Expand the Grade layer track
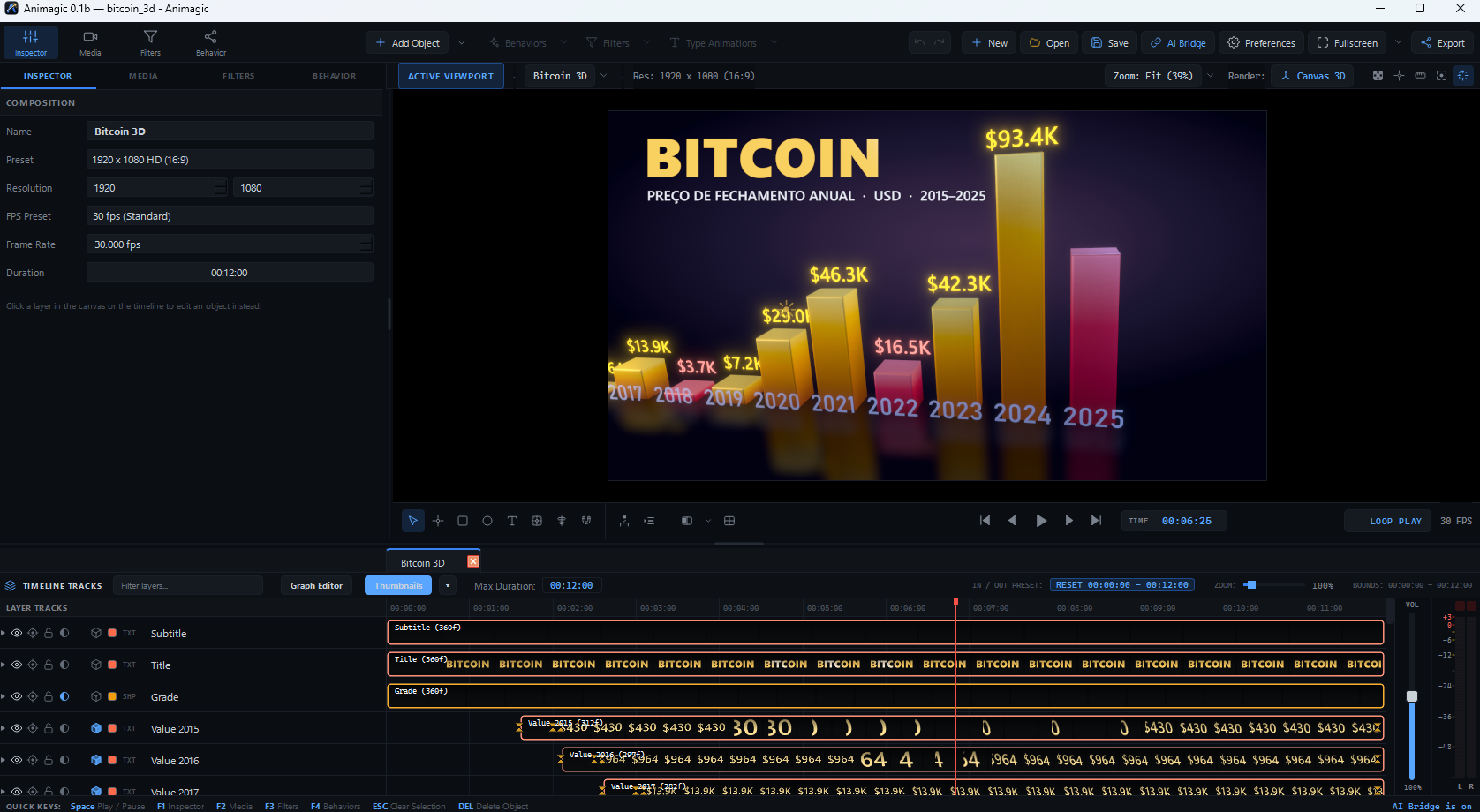1480x812 pixels. point(4,696)
